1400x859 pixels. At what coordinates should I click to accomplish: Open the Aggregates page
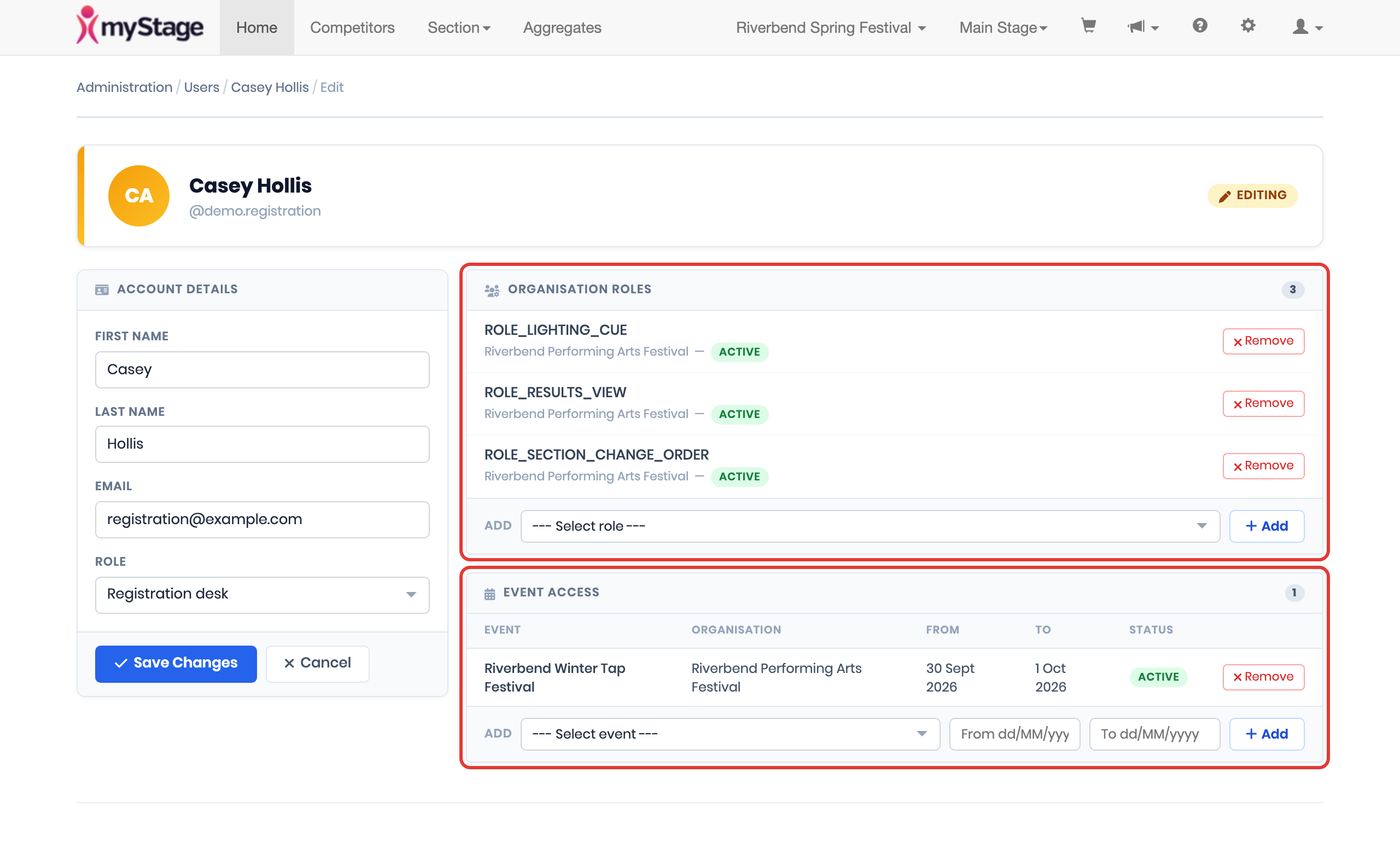pos(562,27)
